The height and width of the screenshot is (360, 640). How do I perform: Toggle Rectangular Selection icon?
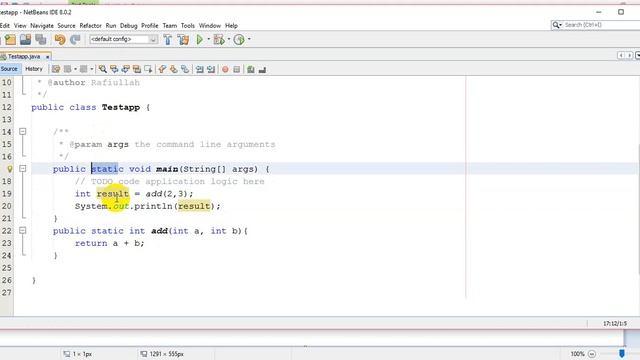(148, 69)
